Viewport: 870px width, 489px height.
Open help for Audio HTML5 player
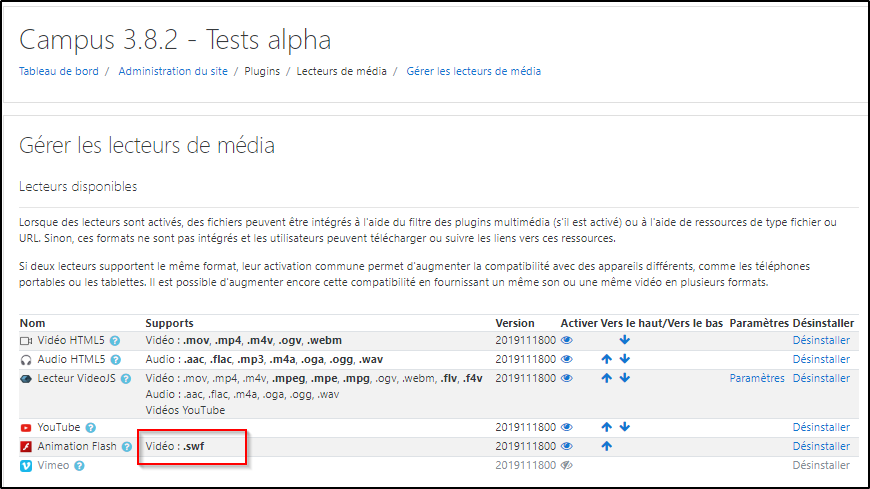click(113, 359)
